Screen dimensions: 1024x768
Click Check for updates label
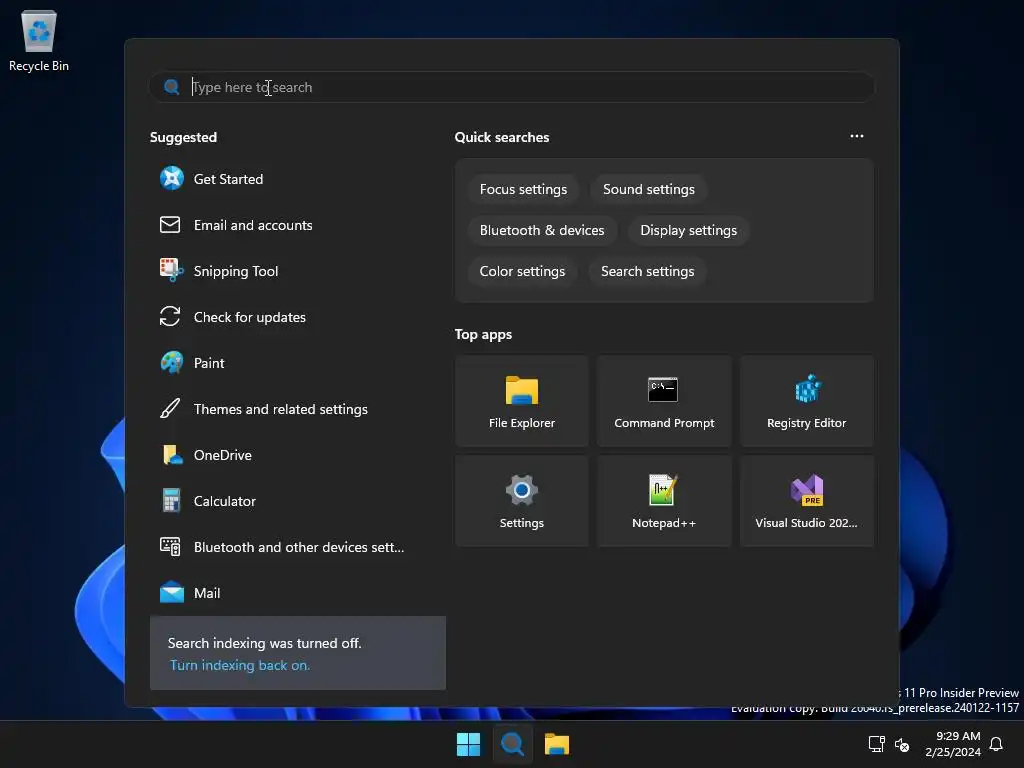click(249, 317)
